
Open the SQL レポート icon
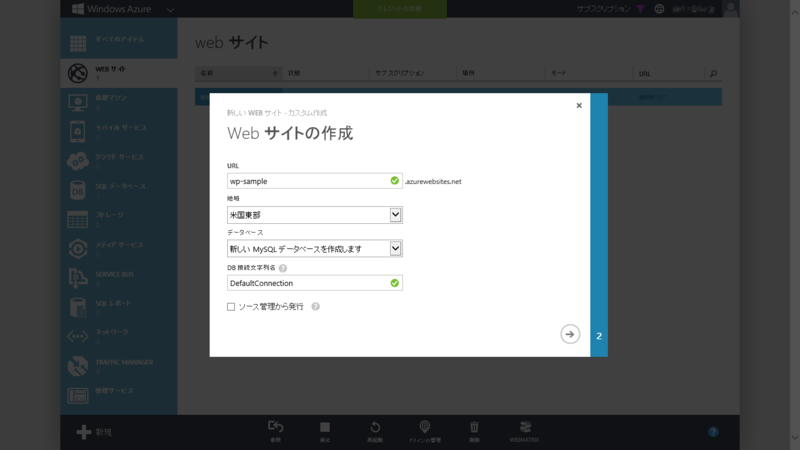[x=78, y=307]
